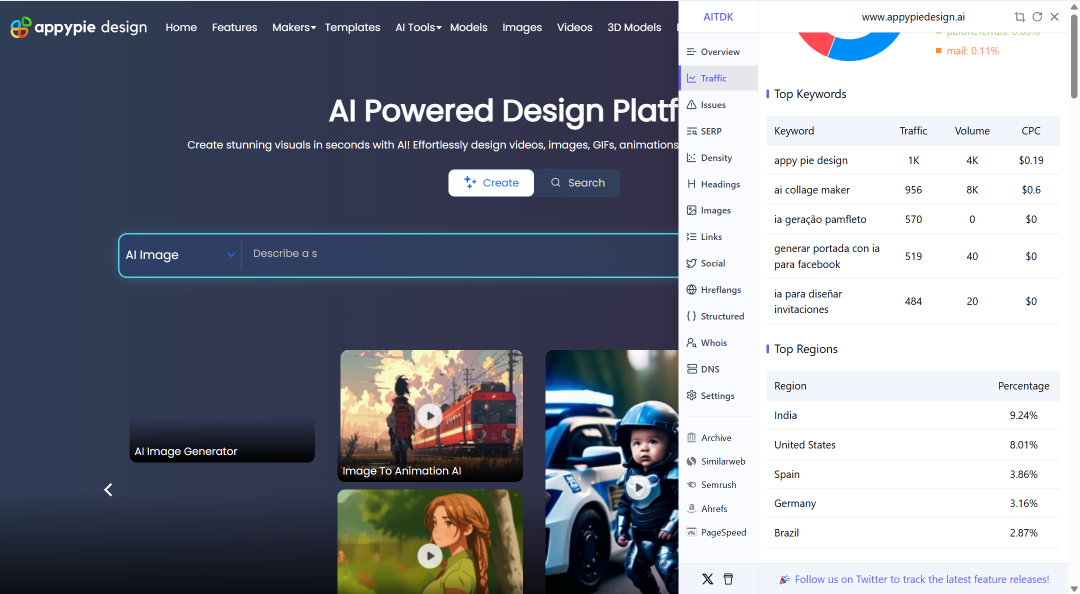Open the Density section in AITDK sidebar
The width and height of the screenshot is (1080, 594).
718,158
